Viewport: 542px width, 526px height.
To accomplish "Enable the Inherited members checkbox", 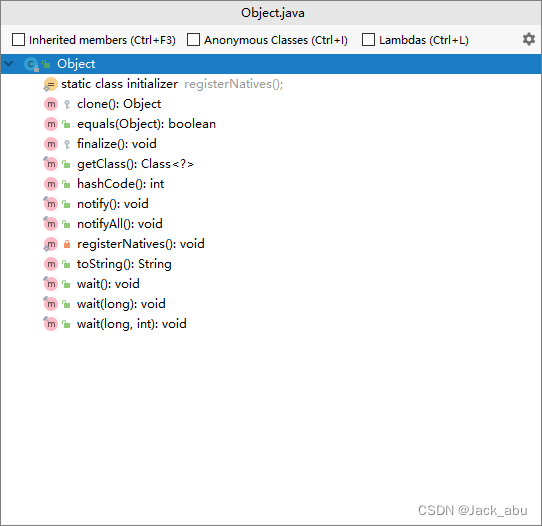I will point(18,39).
